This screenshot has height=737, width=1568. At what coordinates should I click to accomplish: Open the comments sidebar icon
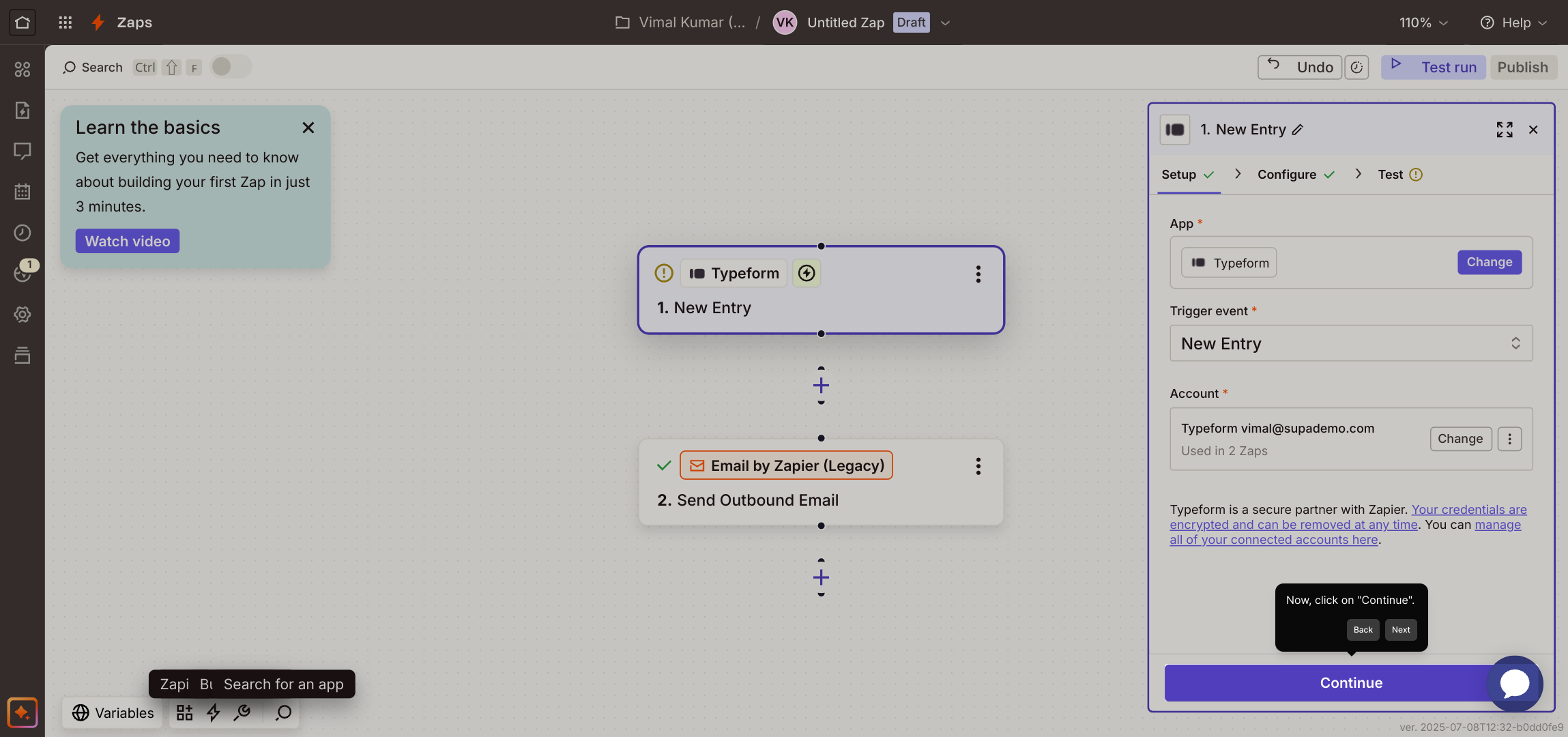coord(23,151)
